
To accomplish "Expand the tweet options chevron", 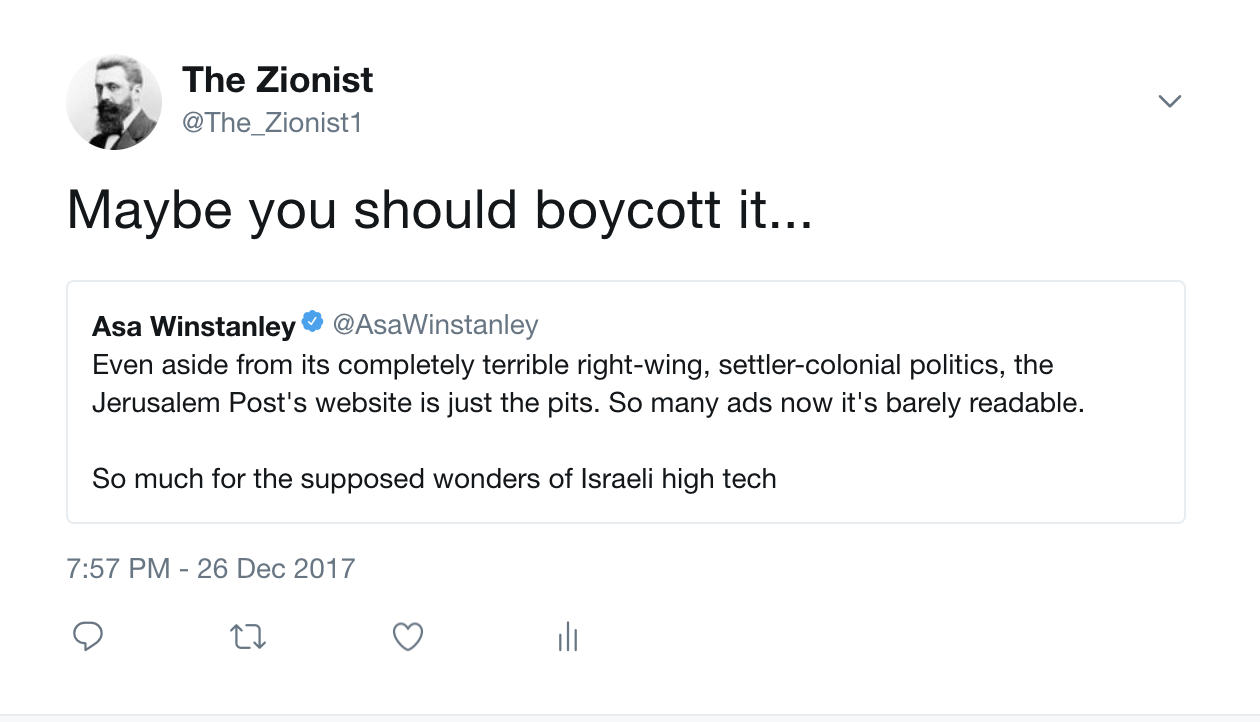I will [x=1169, y=101].
